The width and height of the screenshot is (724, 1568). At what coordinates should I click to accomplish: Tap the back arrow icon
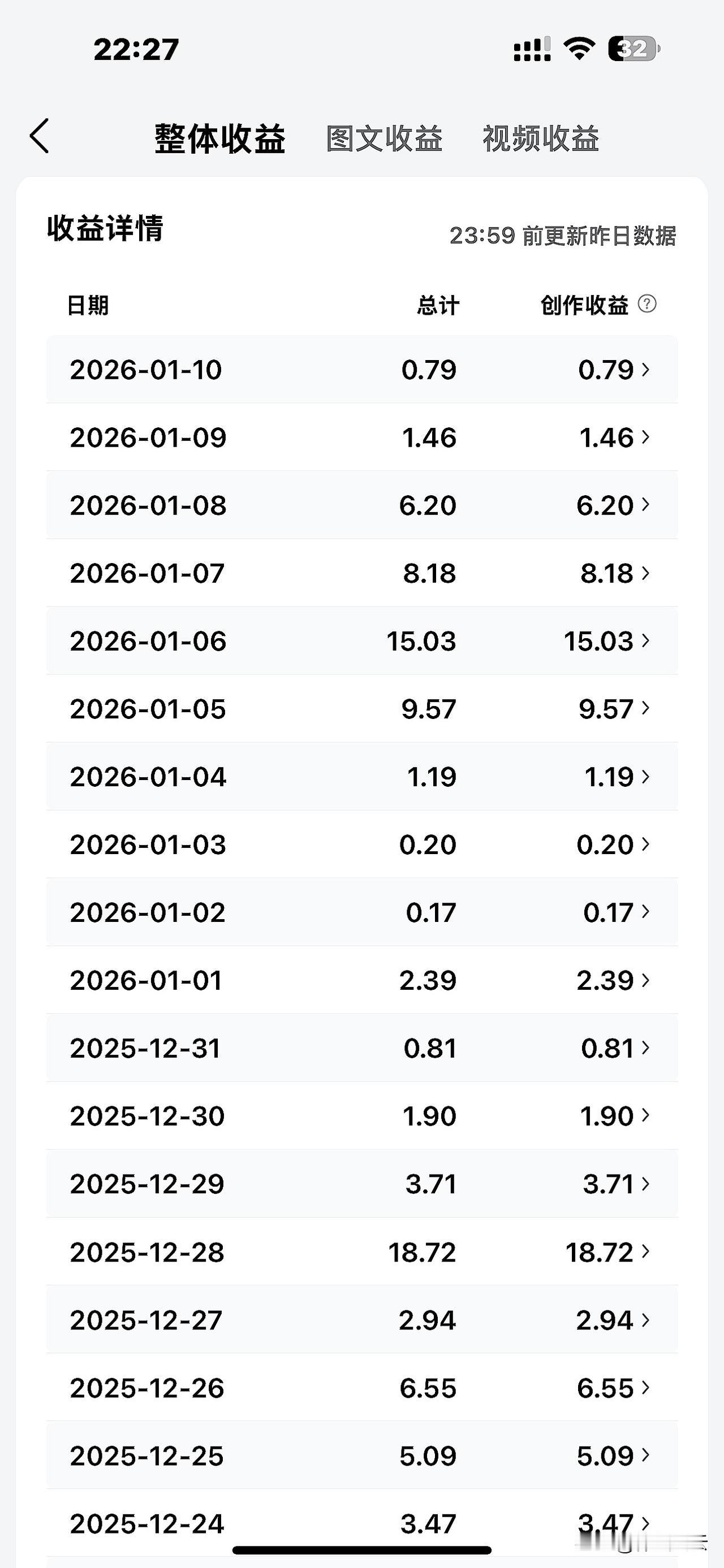click(x=40, y=136)
